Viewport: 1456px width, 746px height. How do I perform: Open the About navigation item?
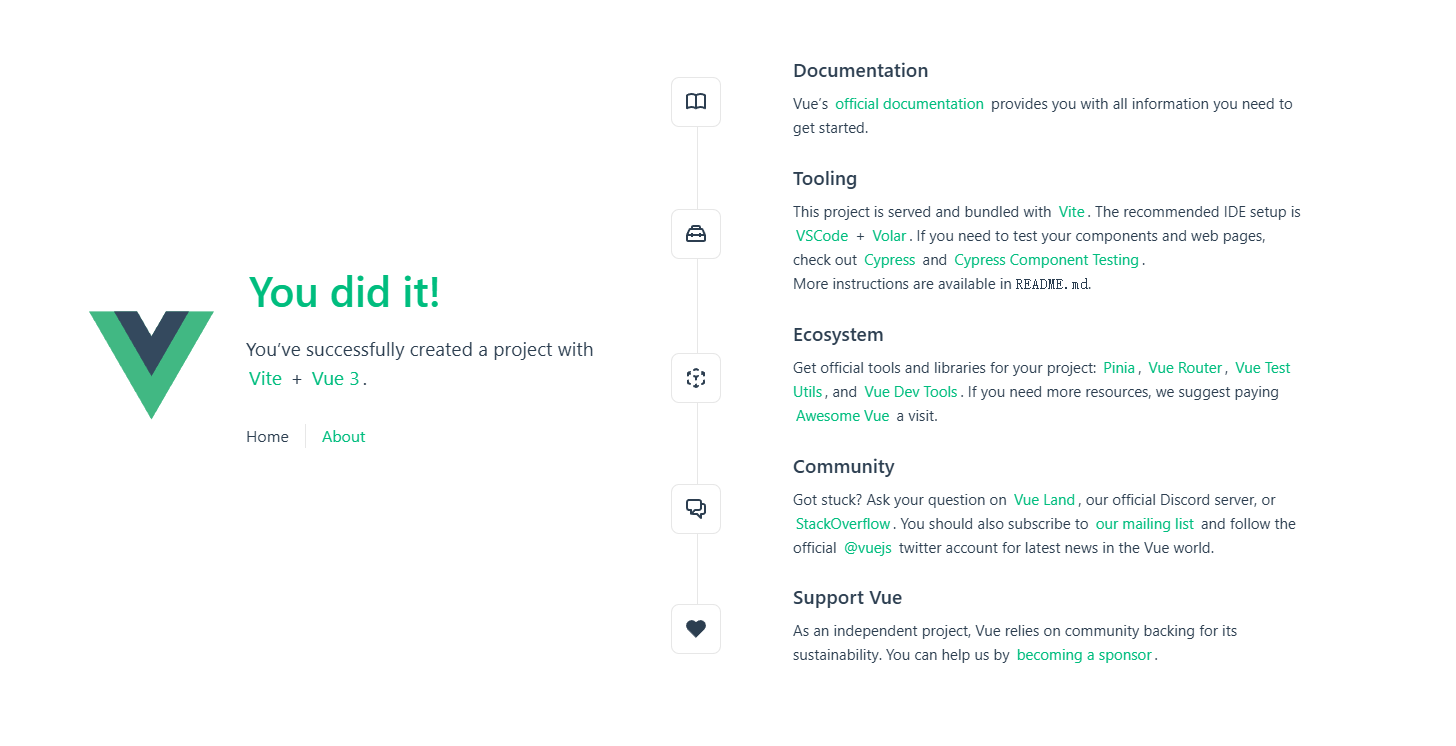[x=343, y=437]
